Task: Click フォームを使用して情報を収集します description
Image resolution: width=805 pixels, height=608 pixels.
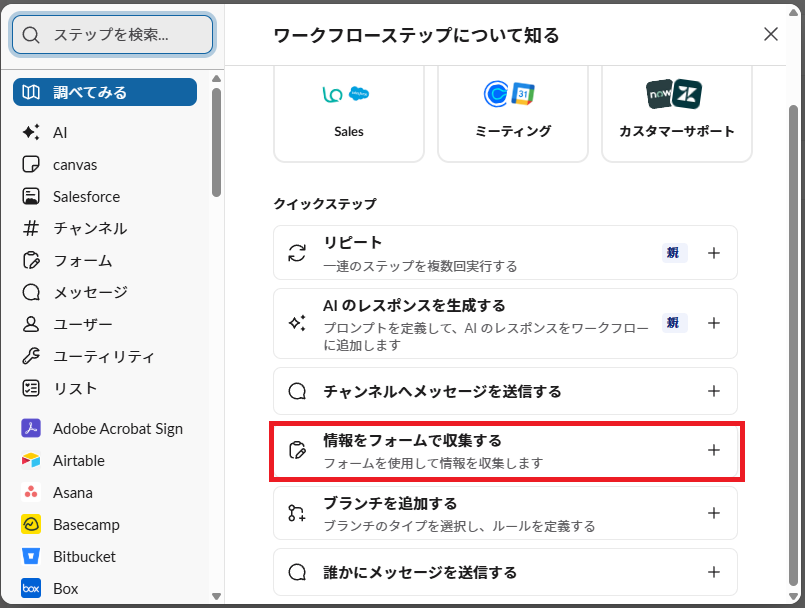Action: point(433,463)
